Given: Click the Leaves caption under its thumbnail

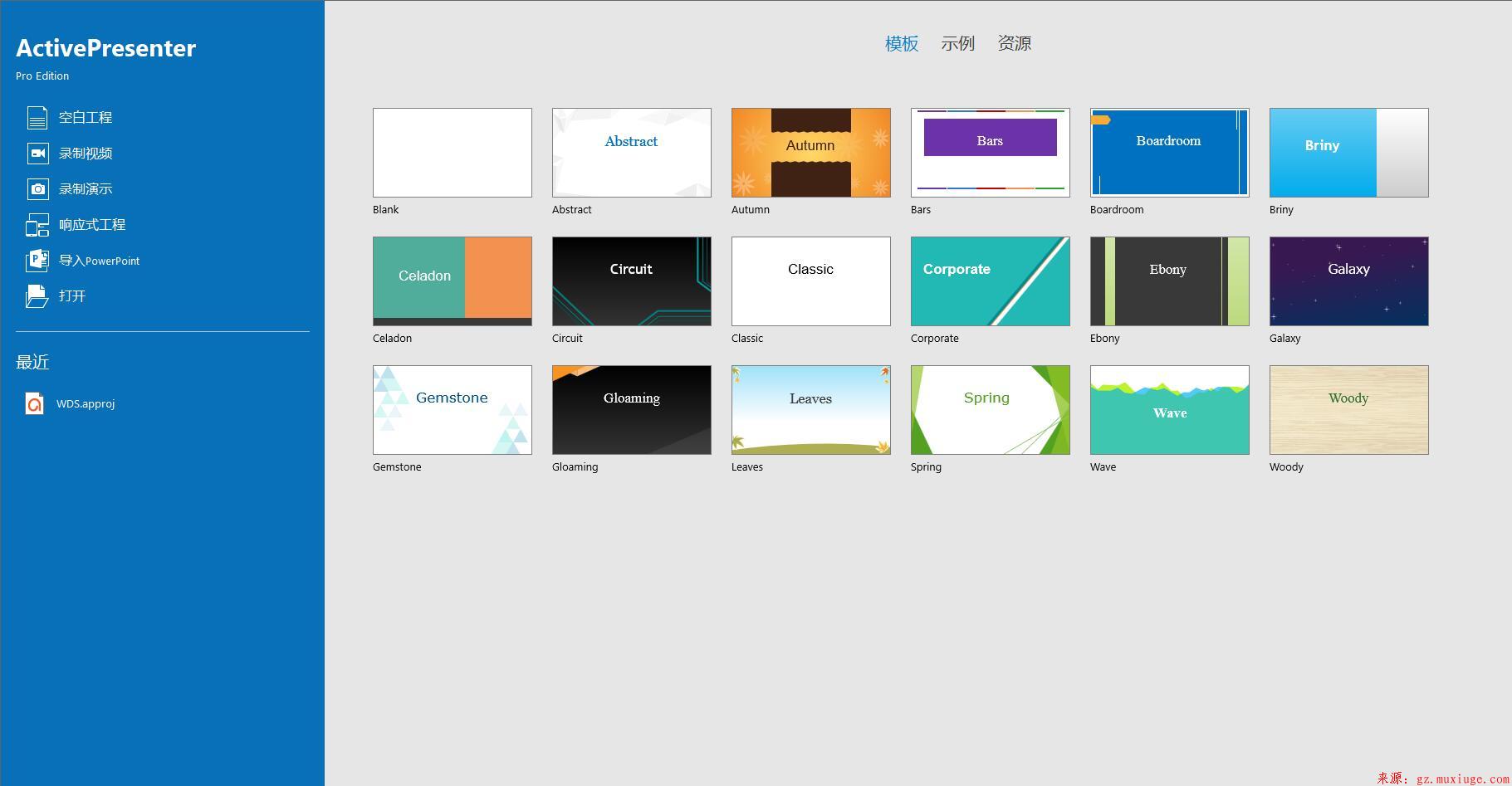Looking at the screenshot, I should click(x=747, y=467).
